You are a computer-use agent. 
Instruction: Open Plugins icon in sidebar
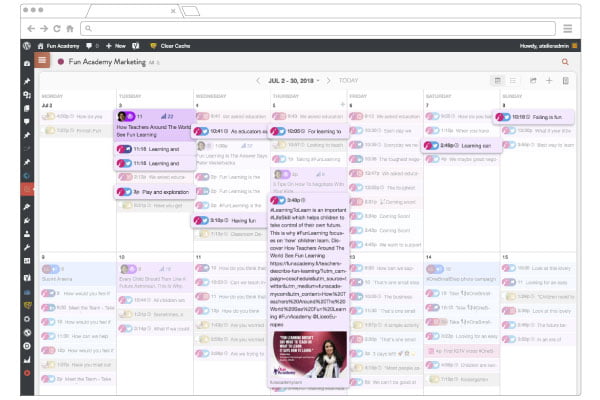[27, 220]
